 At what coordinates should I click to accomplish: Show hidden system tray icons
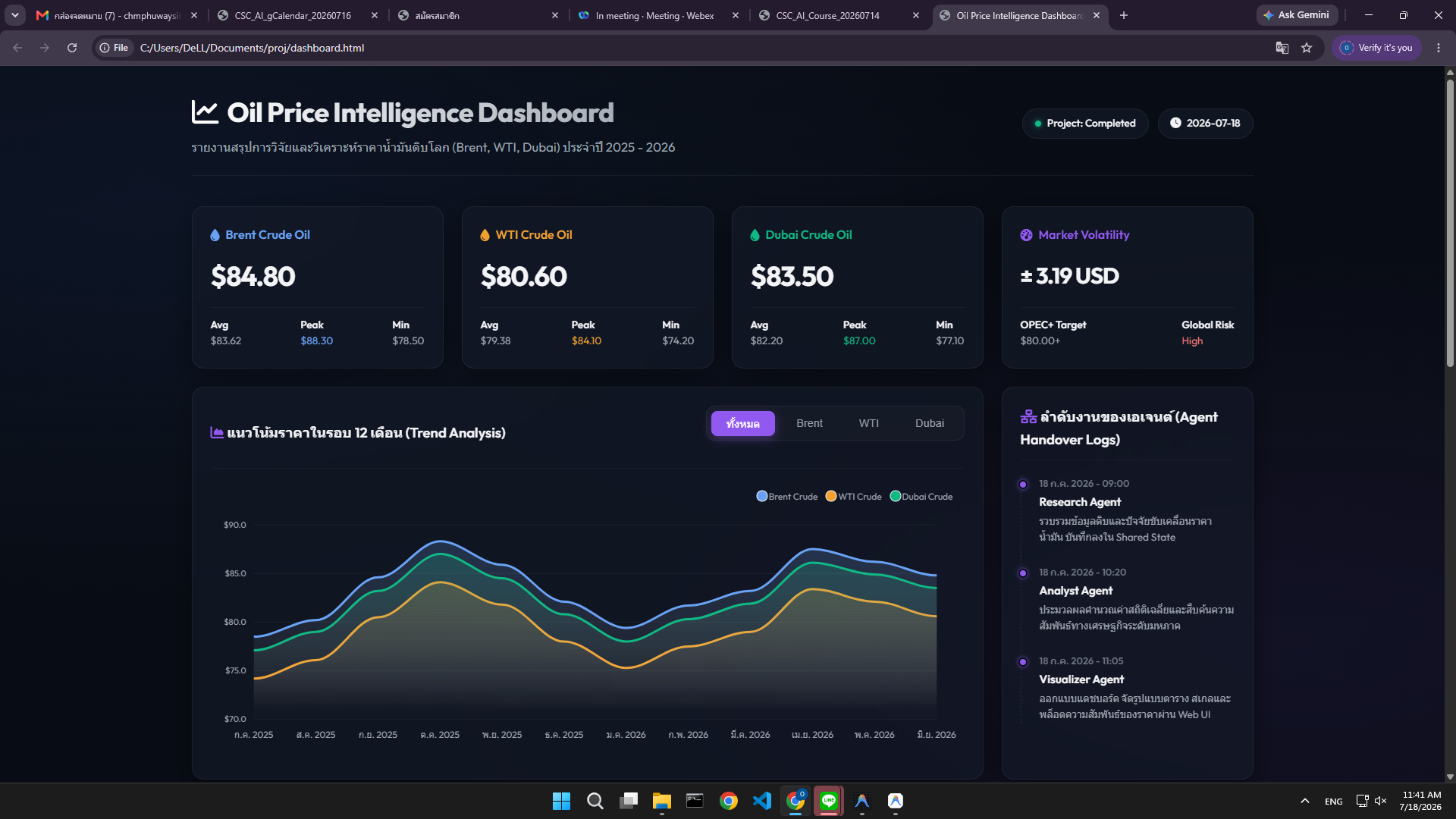click(x=1305, y=801)
